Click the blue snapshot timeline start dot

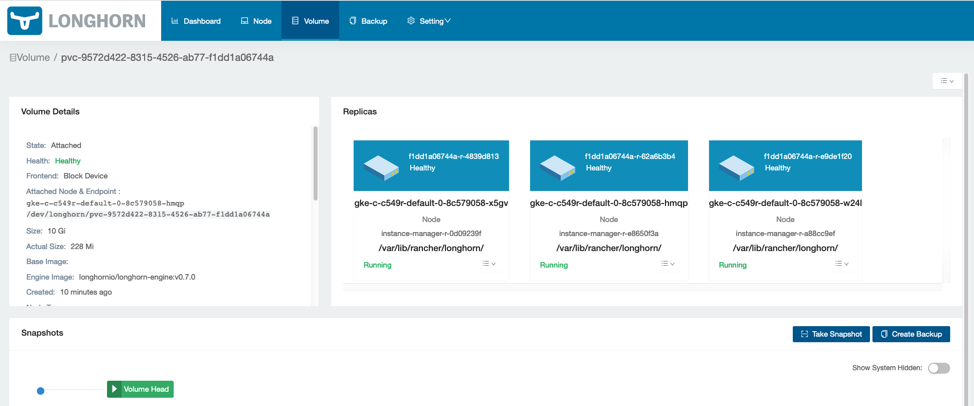[41, 390]
